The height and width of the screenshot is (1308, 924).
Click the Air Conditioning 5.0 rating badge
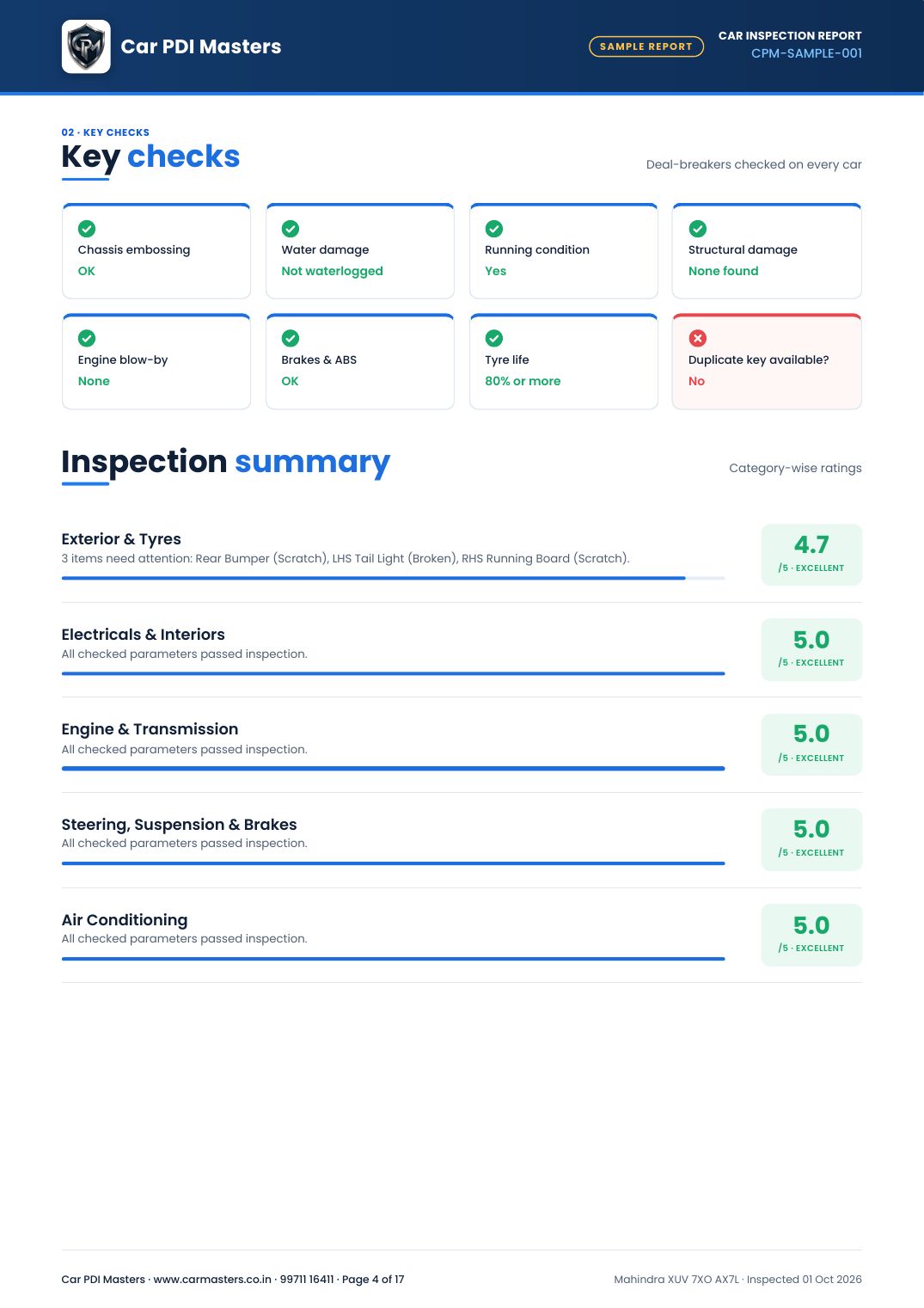(811, 935)
